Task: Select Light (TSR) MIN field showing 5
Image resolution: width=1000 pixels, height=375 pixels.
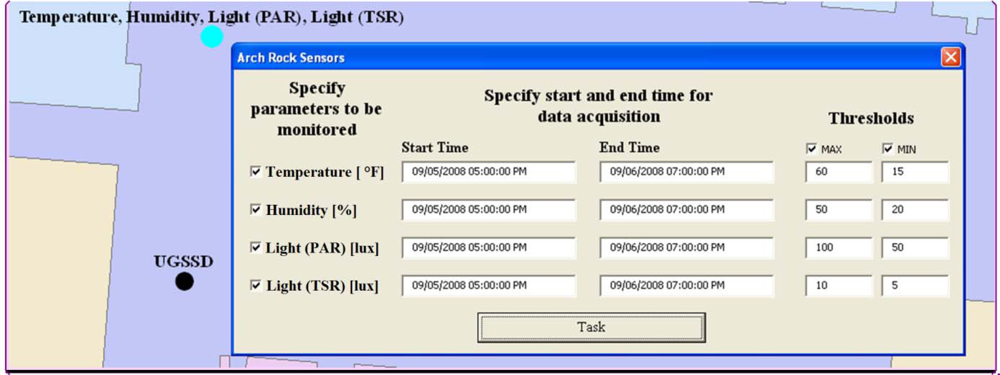Action: point(915,286)
